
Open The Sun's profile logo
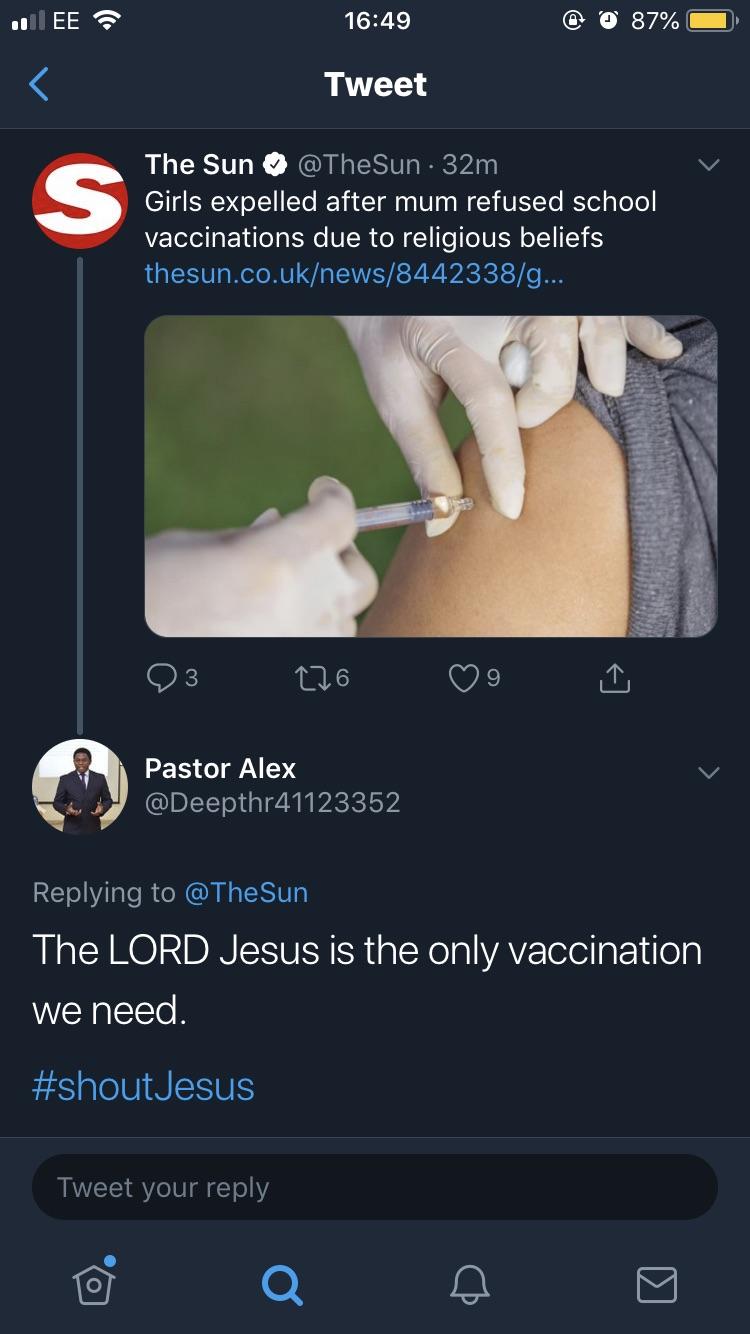pos(80,201)
